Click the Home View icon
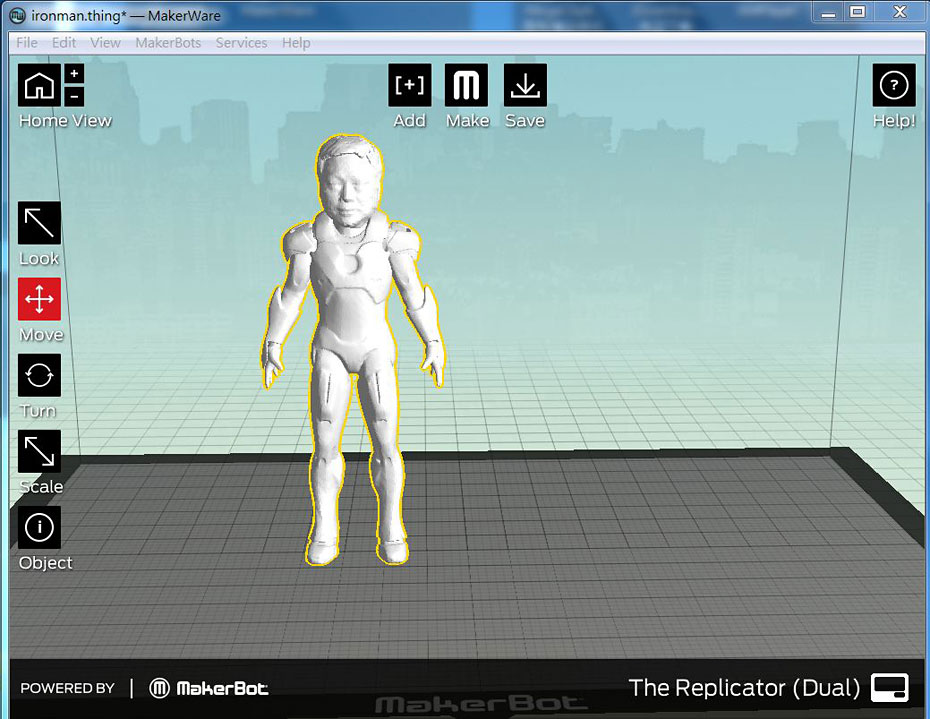 click(x=39, y=85)
